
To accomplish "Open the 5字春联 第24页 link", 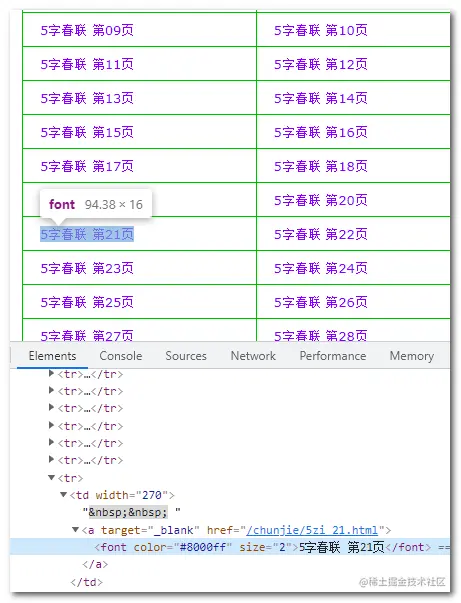I will point(321,268).
